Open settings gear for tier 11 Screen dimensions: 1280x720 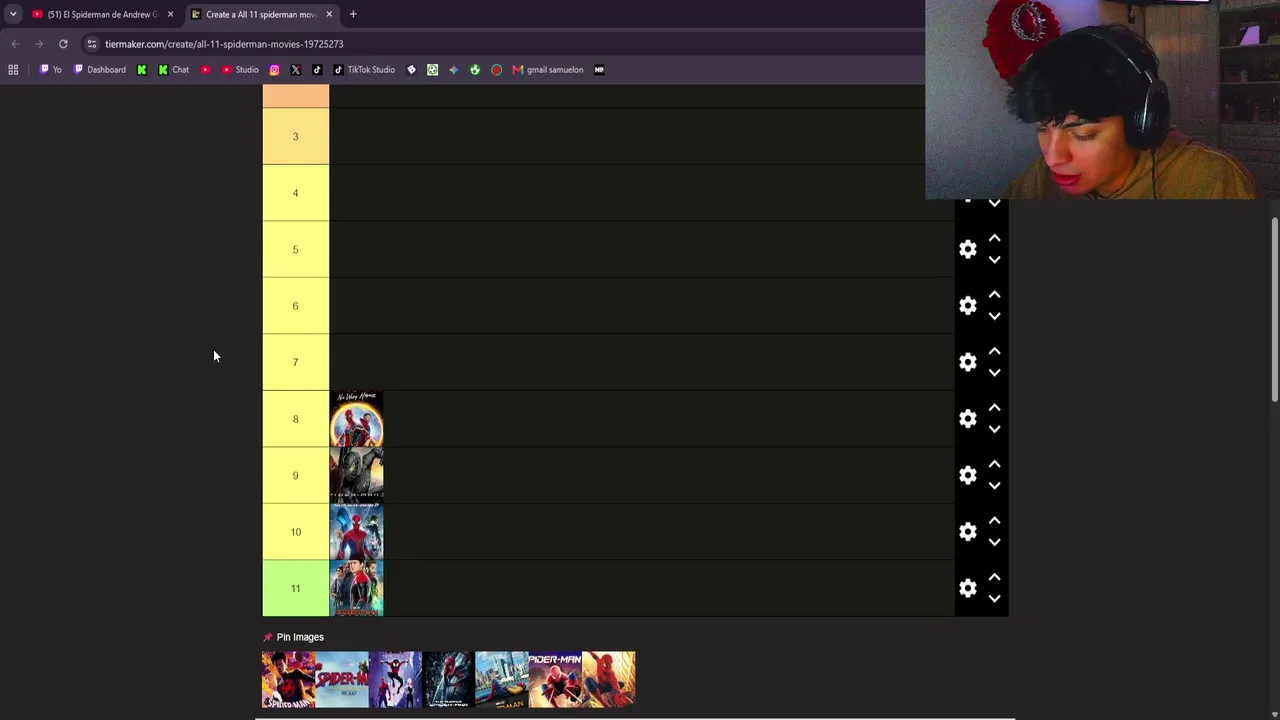[x=967, y=588]
